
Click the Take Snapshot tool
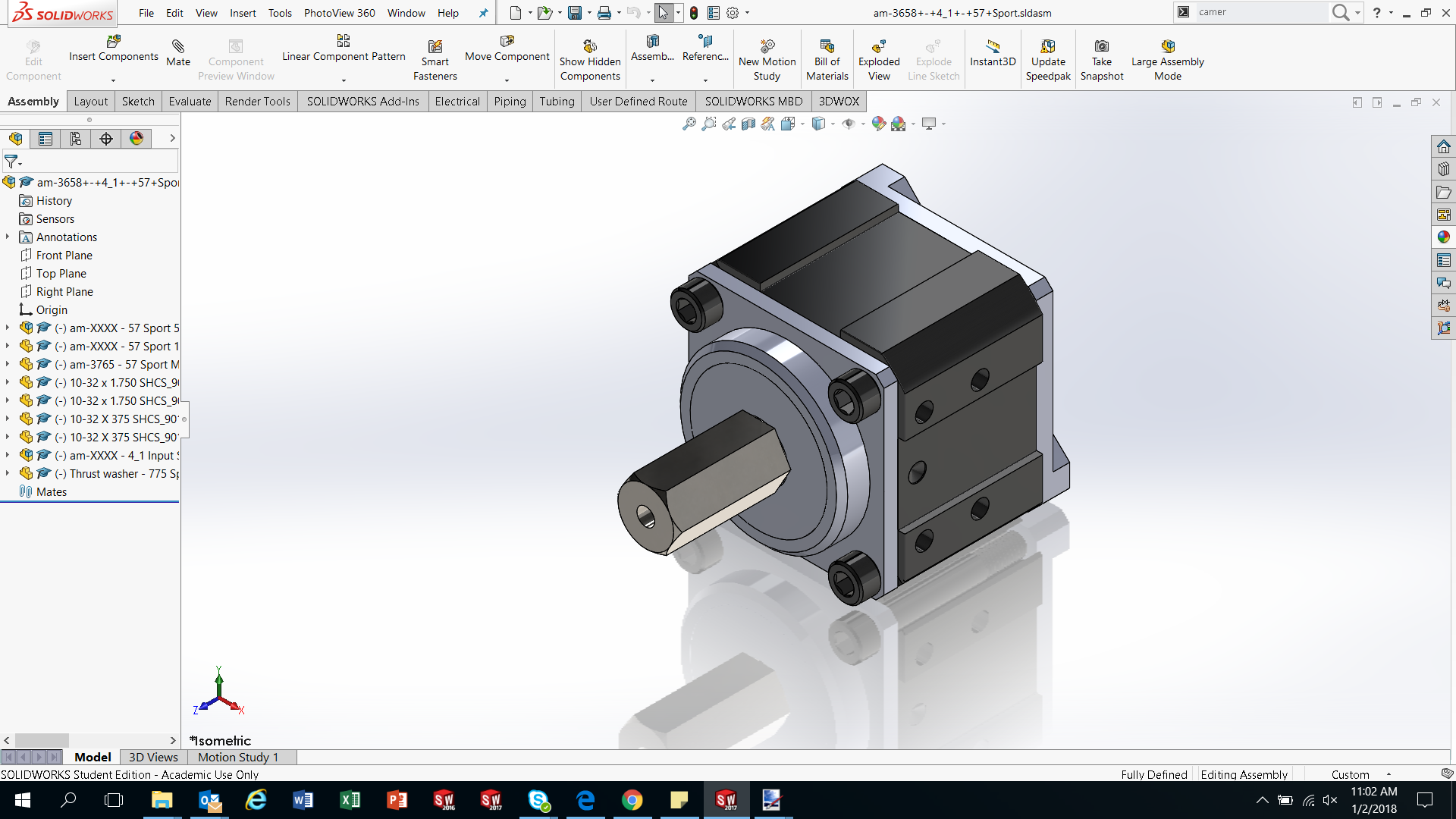(x=1102, y=58)
